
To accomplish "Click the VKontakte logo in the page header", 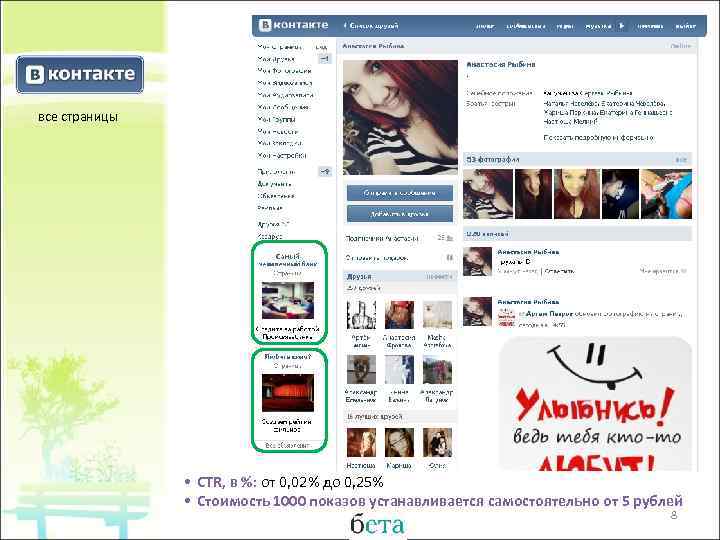I will point(293,25).
